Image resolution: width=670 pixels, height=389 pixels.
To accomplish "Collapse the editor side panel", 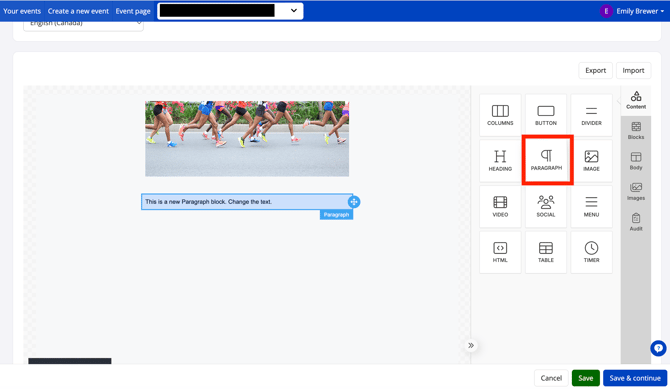I will point(471,345).
